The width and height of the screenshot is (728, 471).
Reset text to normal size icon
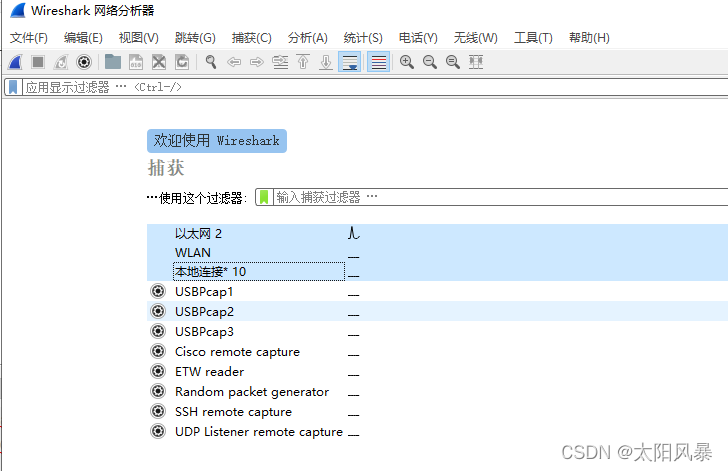[453, 62]
